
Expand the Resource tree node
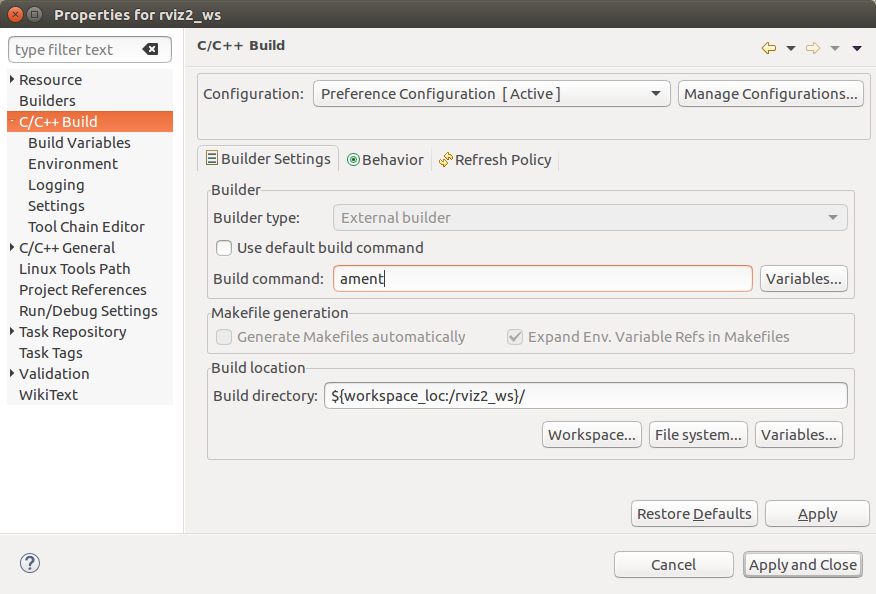pyautogui.click(x=12, y=80)
